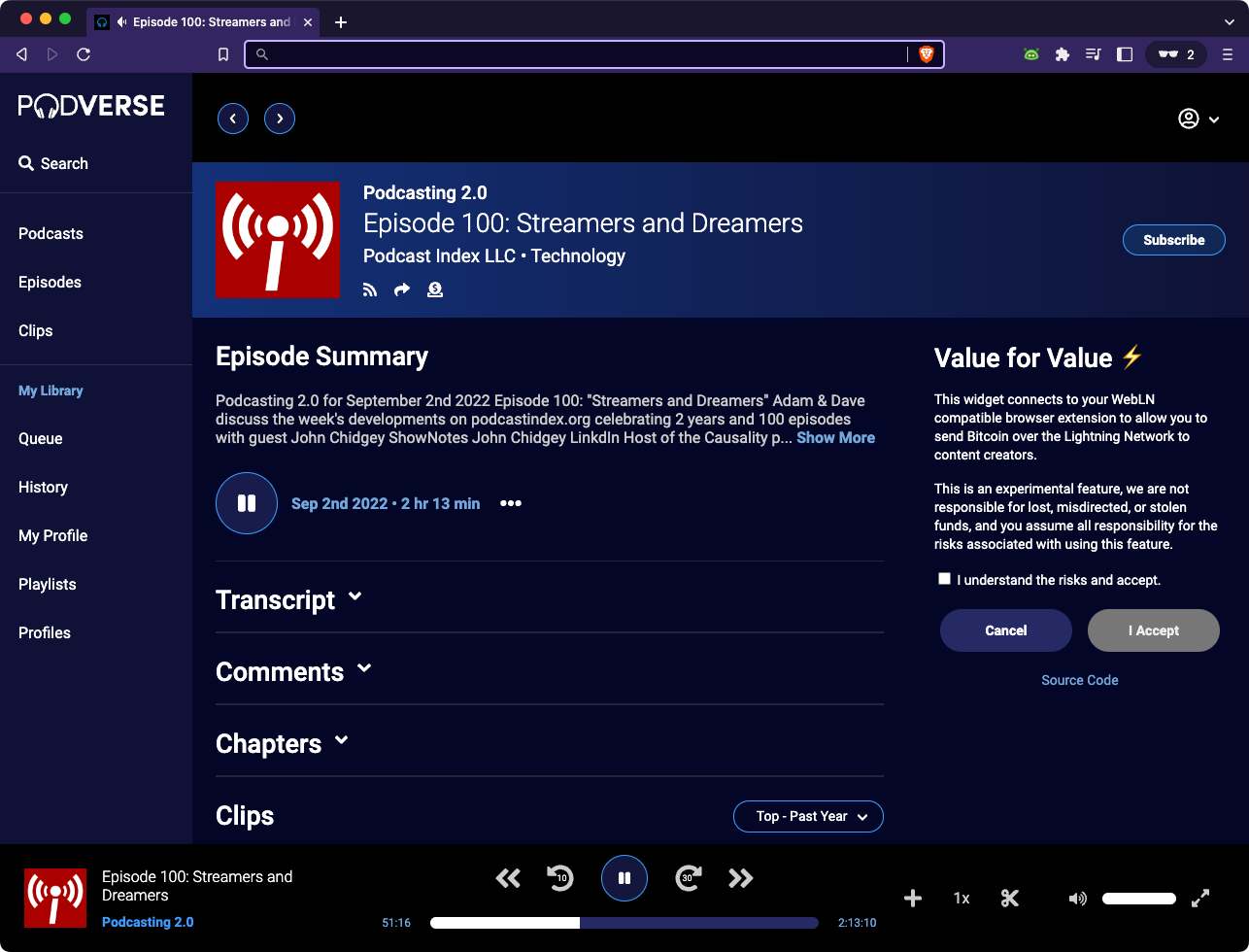Viewport: 1249px width, 952px height.
Task: Open a new browser tab
Action: tap(341, 22)
